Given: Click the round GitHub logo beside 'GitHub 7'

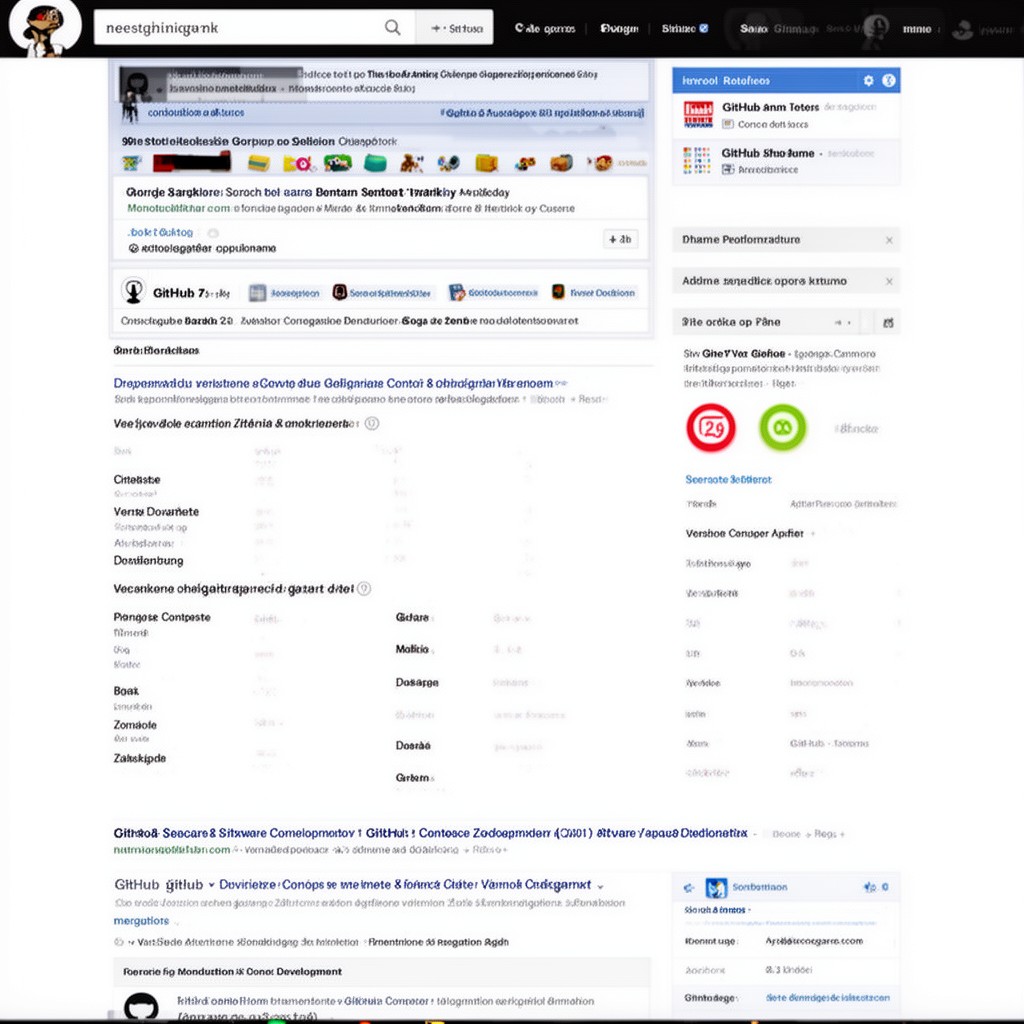Looking at the screenshot, I should [133, 291].
